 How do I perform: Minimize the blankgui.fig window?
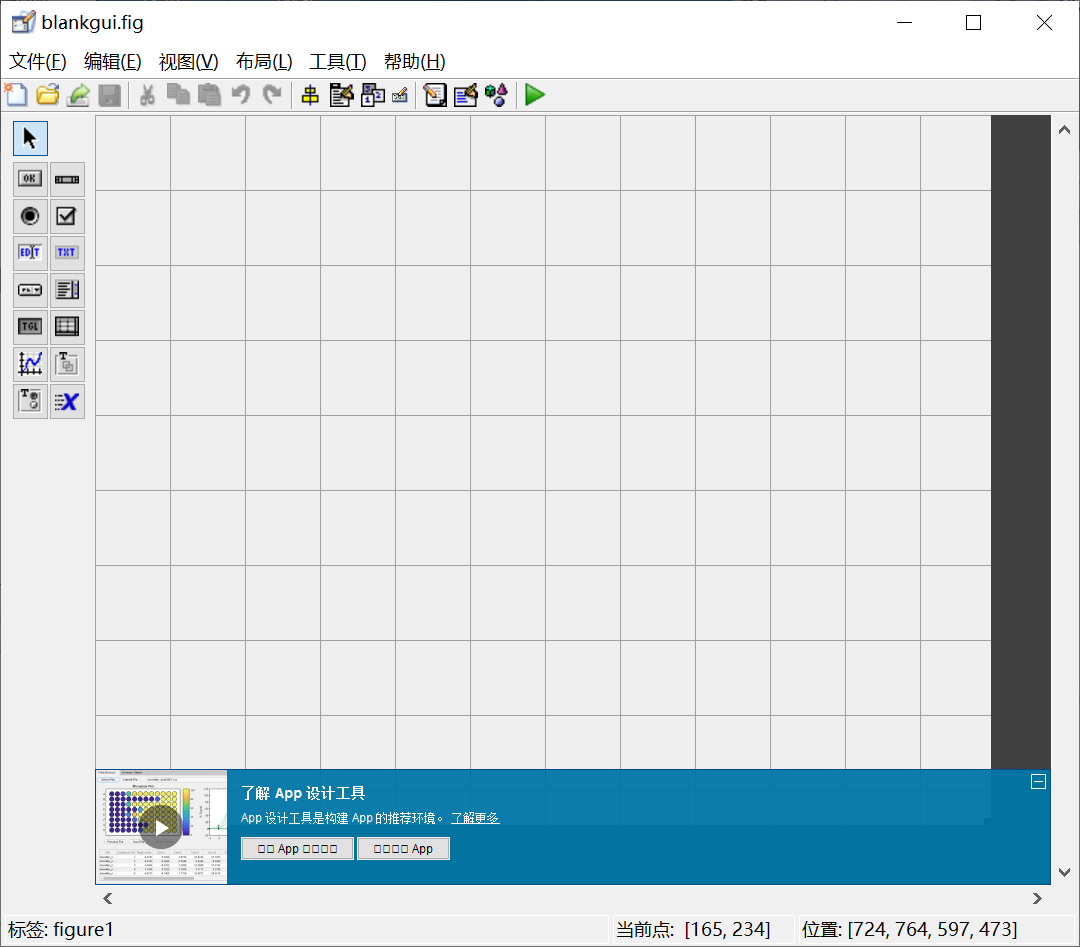pyautogui.click(x=904, y=23)
